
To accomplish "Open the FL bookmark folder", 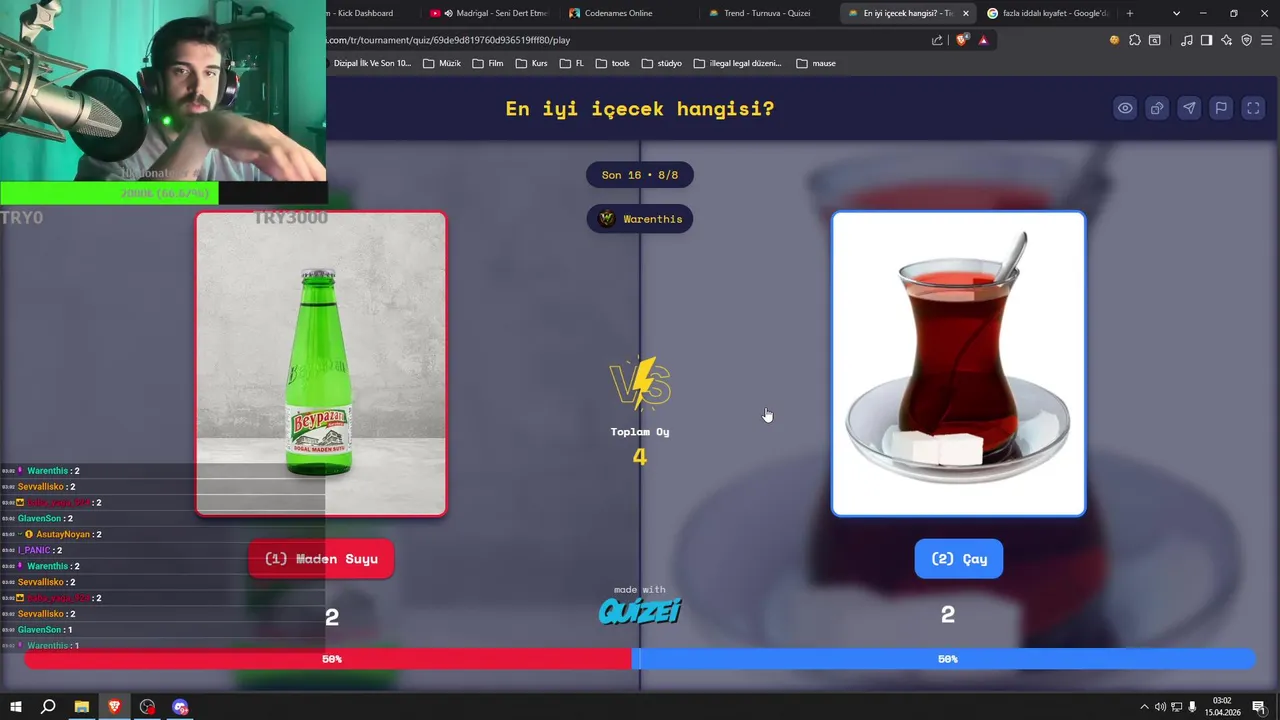I will click(572, 63).
